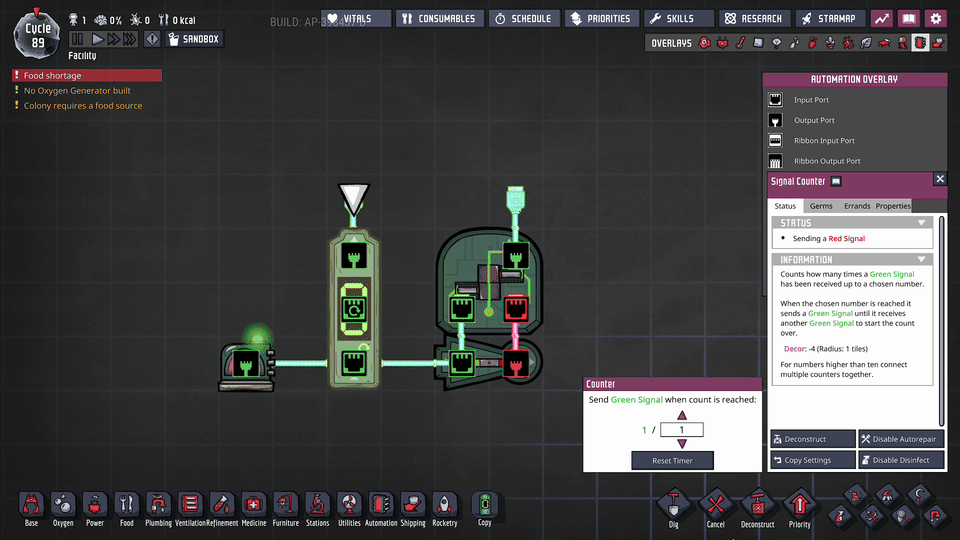Collapse the Information section header

tap(852, 259)
